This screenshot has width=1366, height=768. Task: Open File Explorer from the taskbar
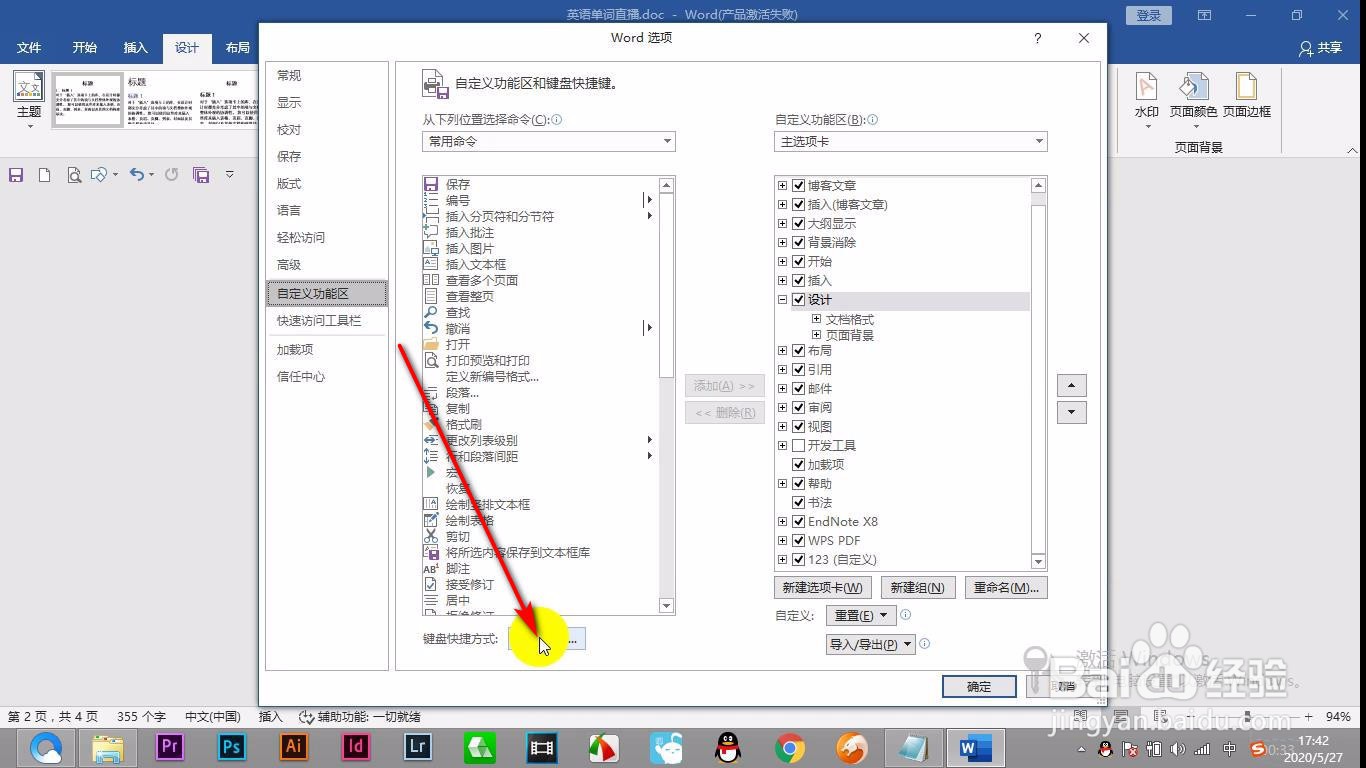[x=108, y=747]
